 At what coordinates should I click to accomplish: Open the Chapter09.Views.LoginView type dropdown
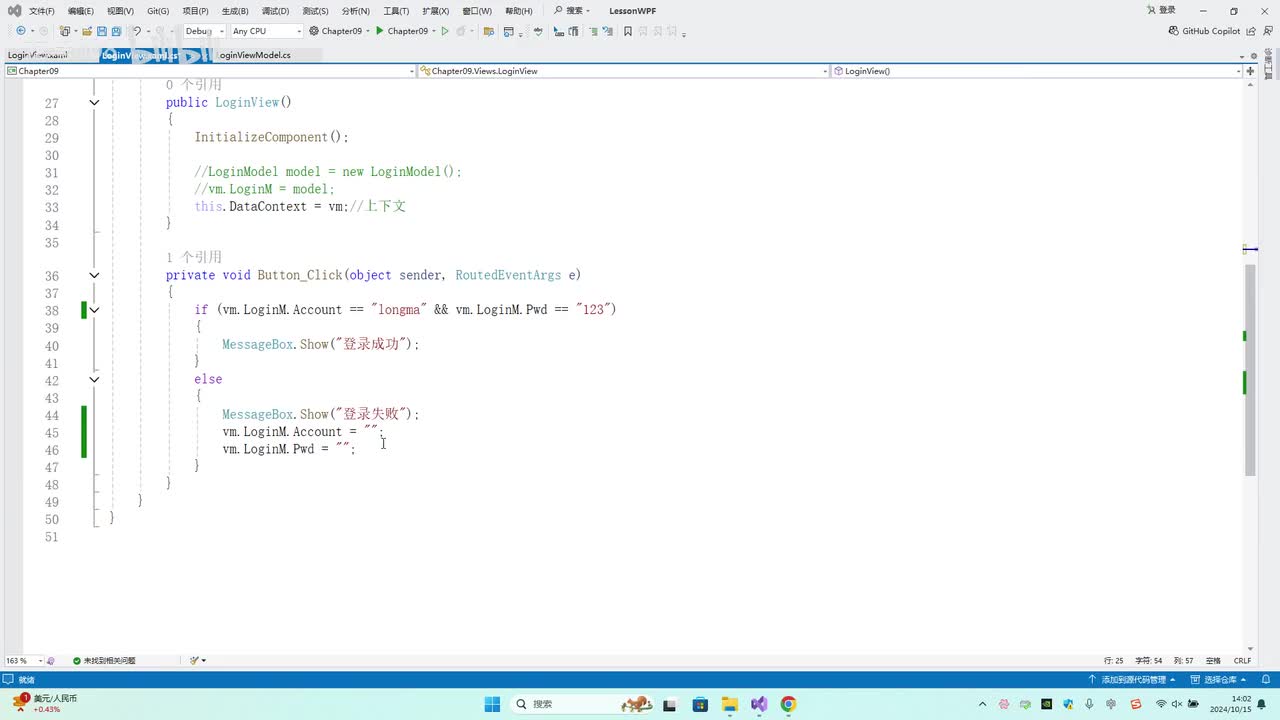(x=624, y=71)
